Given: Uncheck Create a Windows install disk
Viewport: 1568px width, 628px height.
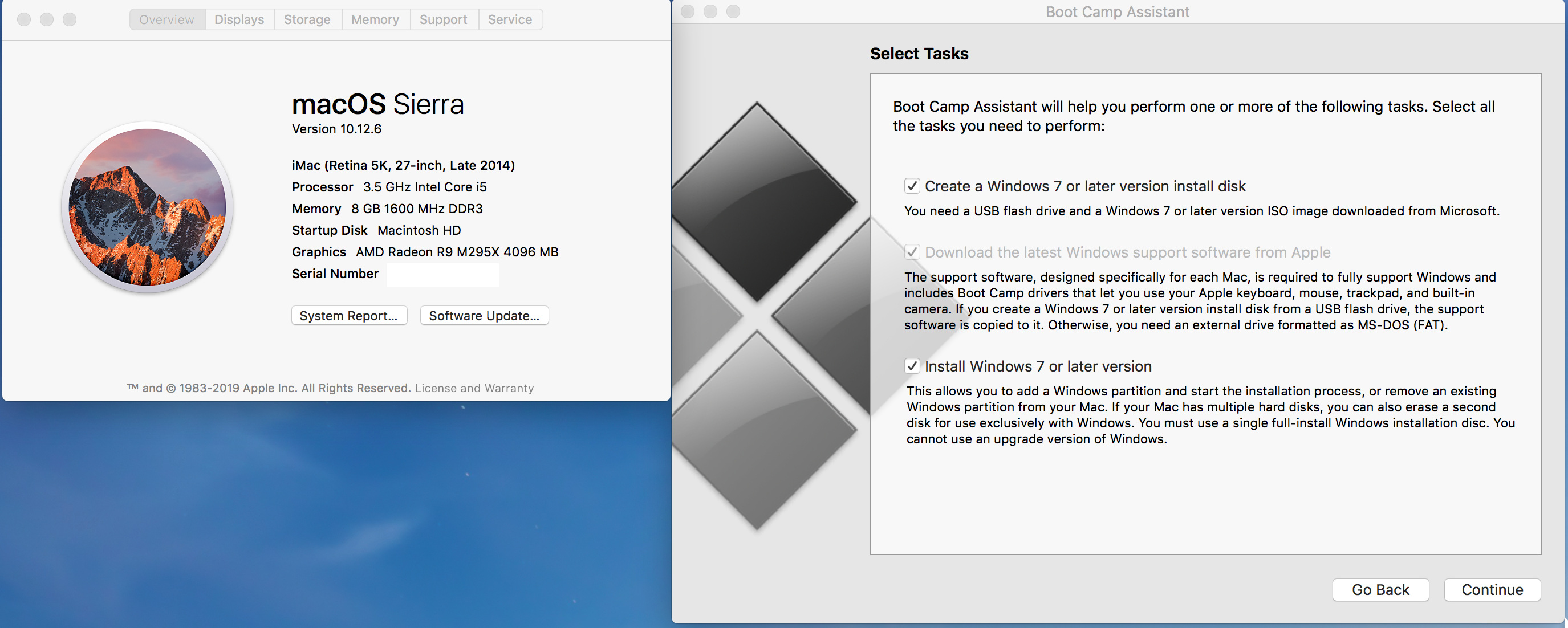Looking at the screenshot, I should [x=911, y=186].
